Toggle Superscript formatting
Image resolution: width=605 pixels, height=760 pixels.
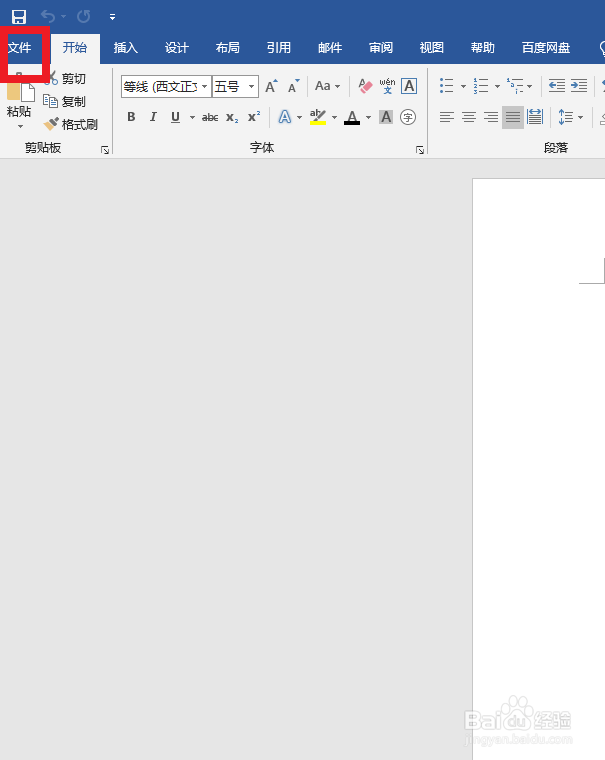click(x=254, y=117)
